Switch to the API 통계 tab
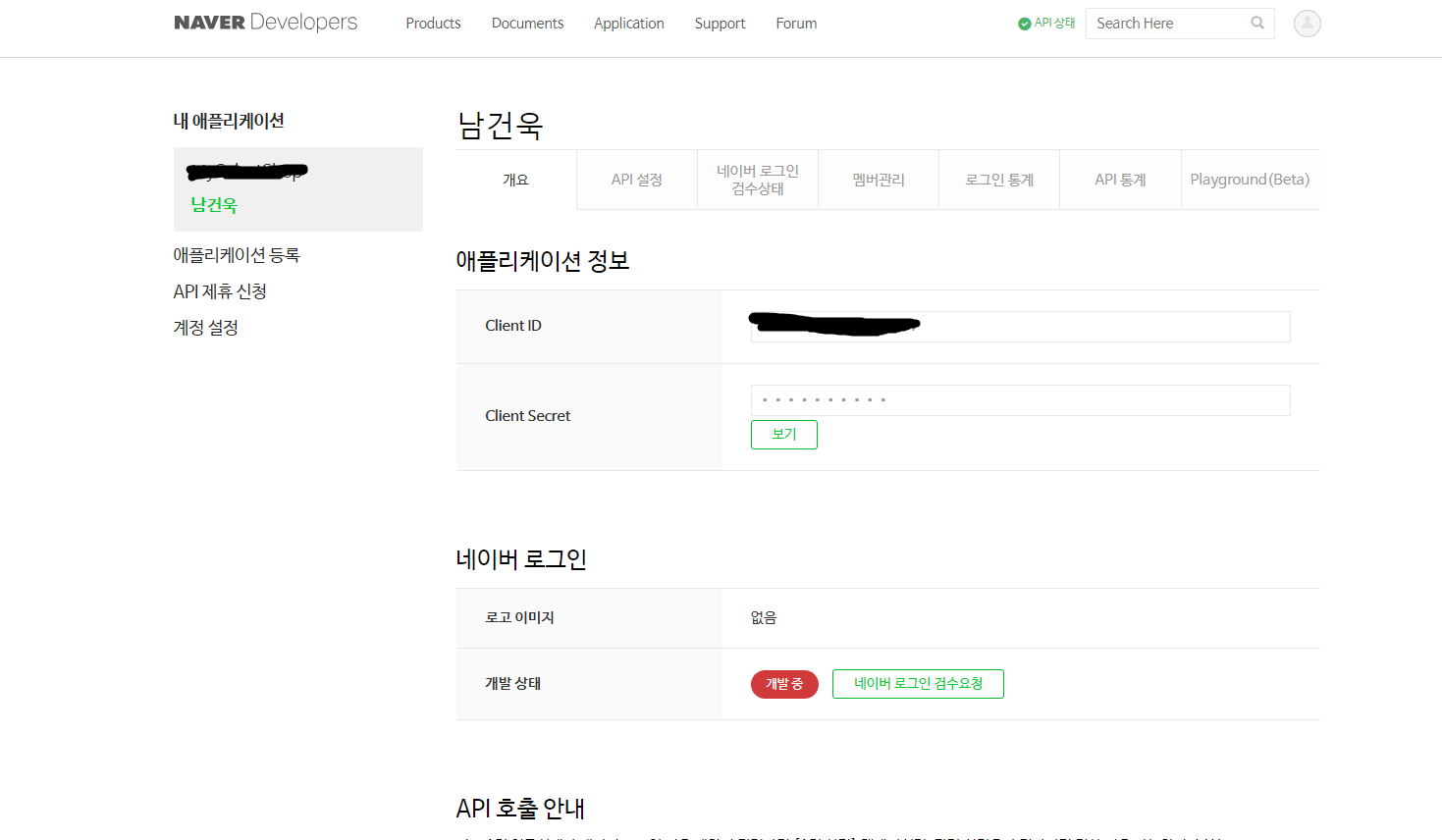This screenshot has width=1442, height=840. point(1120,180)
